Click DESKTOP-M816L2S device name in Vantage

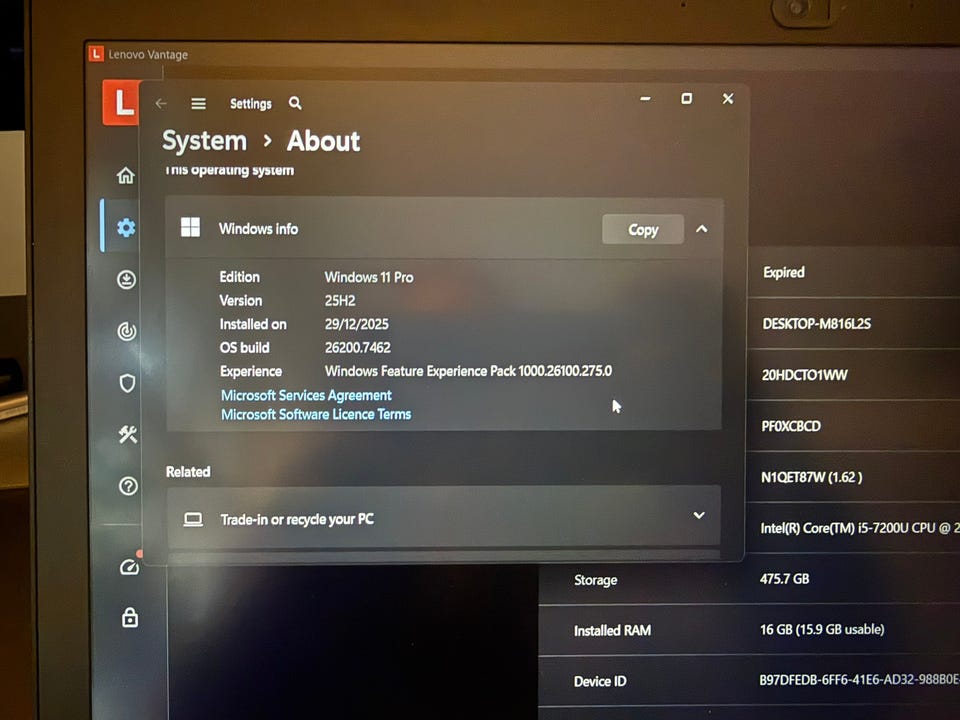tap(817, 324)
